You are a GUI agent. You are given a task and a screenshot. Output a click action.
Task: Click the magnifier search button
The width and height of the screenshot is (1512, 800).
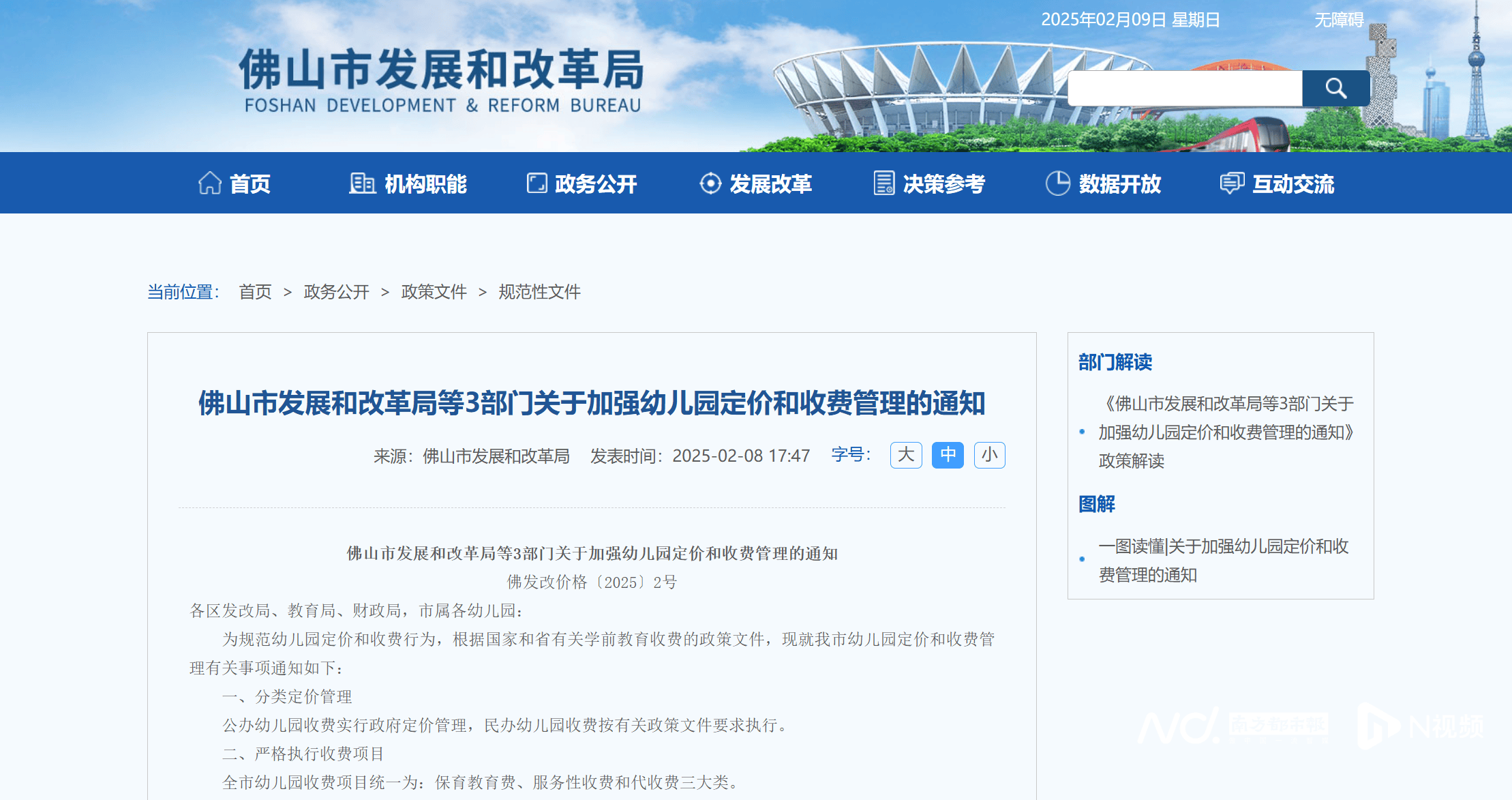pyautogui.click(x=1335, y=89)
